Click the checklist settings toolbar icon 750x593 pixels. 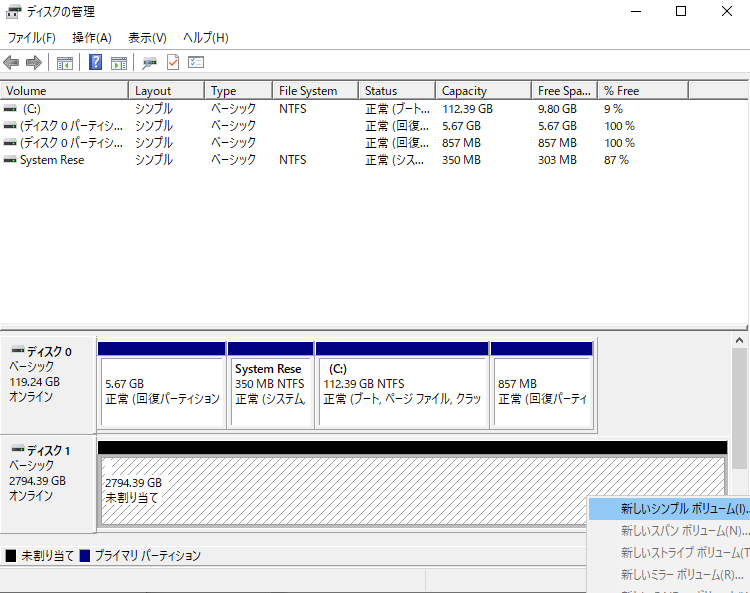pos(196,63)
